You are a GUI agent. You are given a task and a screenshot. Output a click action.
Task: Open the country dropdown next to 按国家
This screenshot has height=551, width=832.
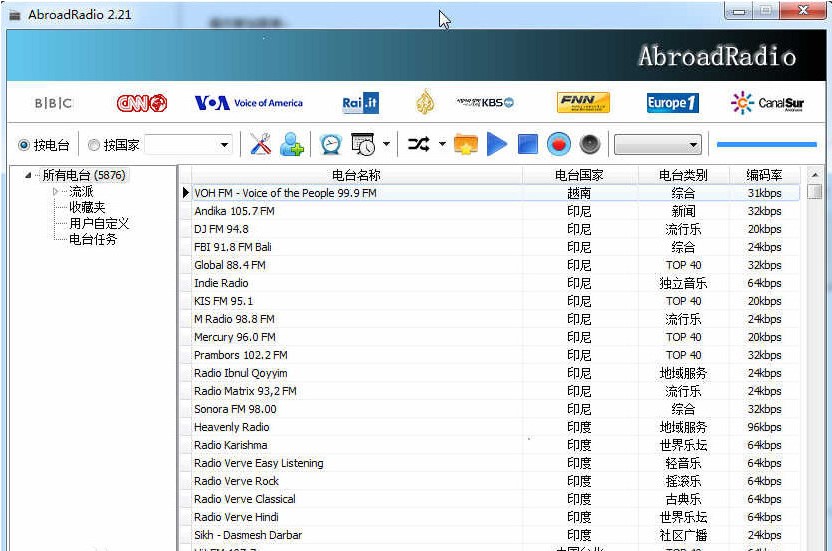coord(224,145)
